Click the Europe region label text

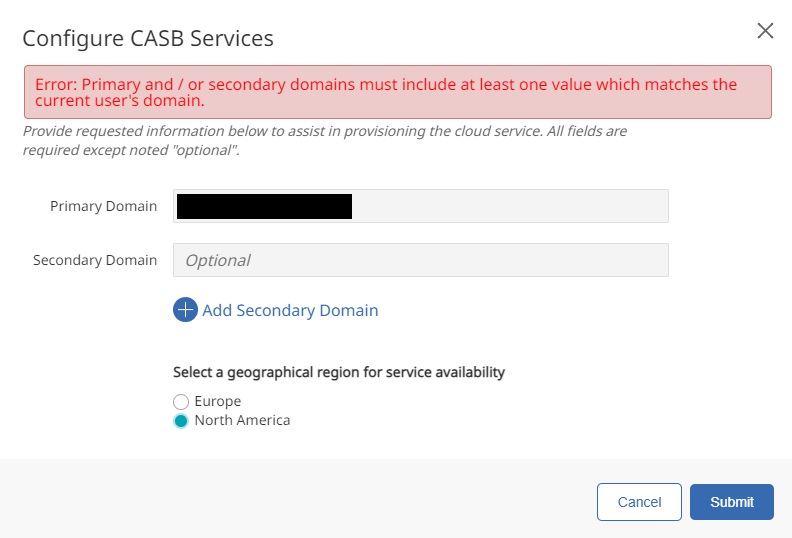point(217,401)
